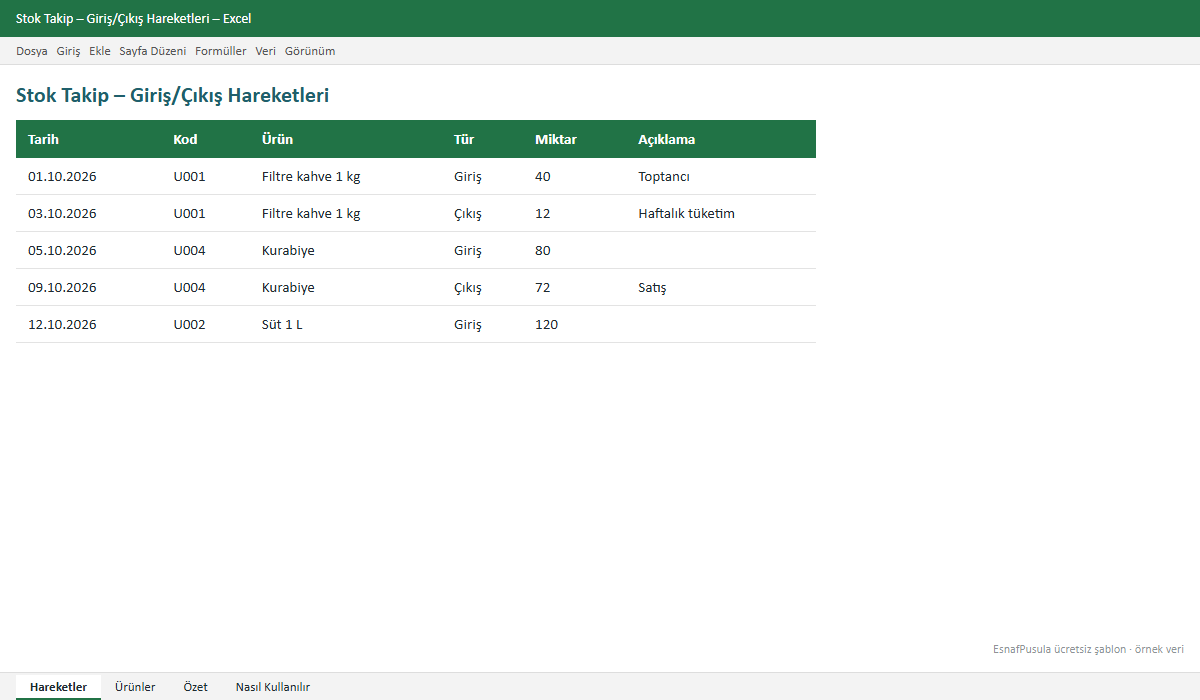Select the date cell 01.10.2026
The image size is (1200, 700).
pos(88,176)
